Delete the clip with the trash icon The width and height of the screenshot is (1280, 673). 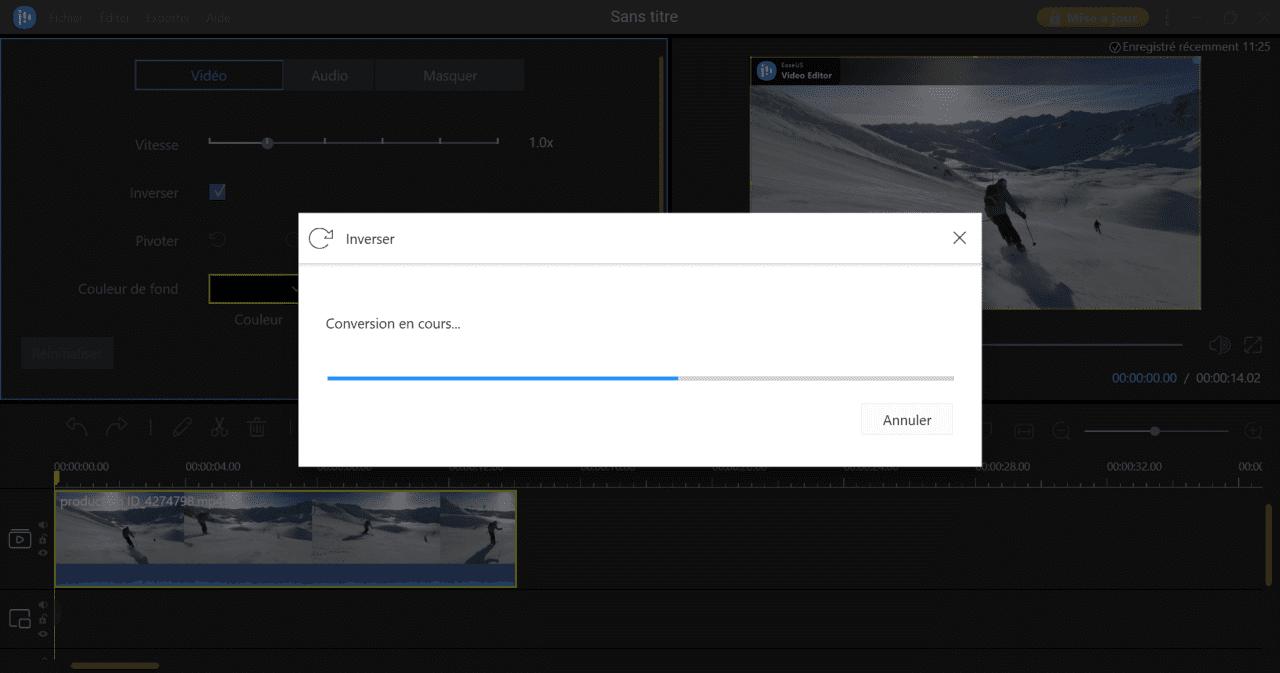(256, 427)
